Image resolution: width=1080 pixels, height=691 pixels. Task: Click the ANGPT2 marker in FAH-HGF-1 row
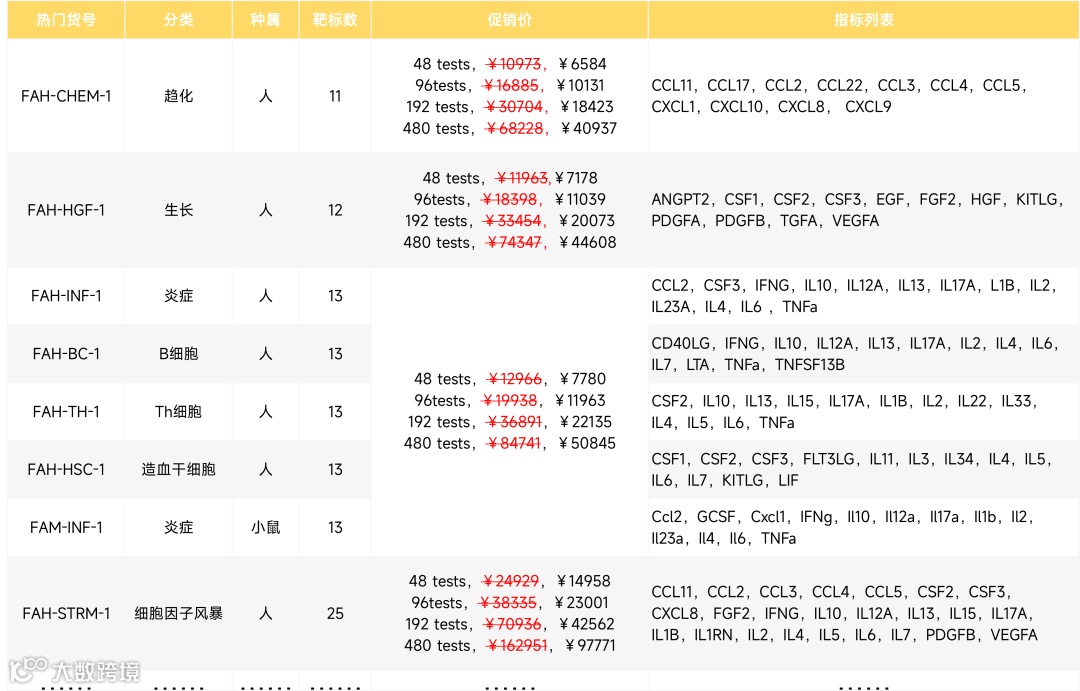(x=681, y=199)
